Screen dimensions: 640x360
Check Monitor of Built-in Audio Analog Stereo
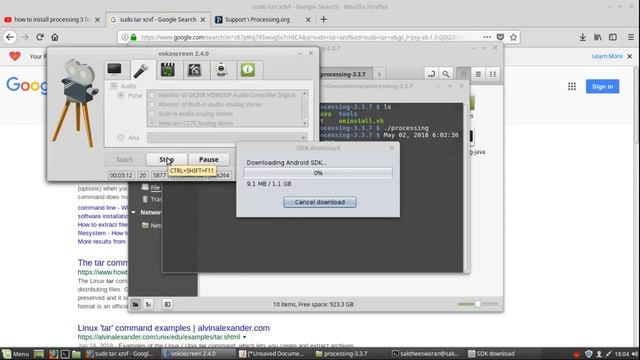click(x=152, y=104)
